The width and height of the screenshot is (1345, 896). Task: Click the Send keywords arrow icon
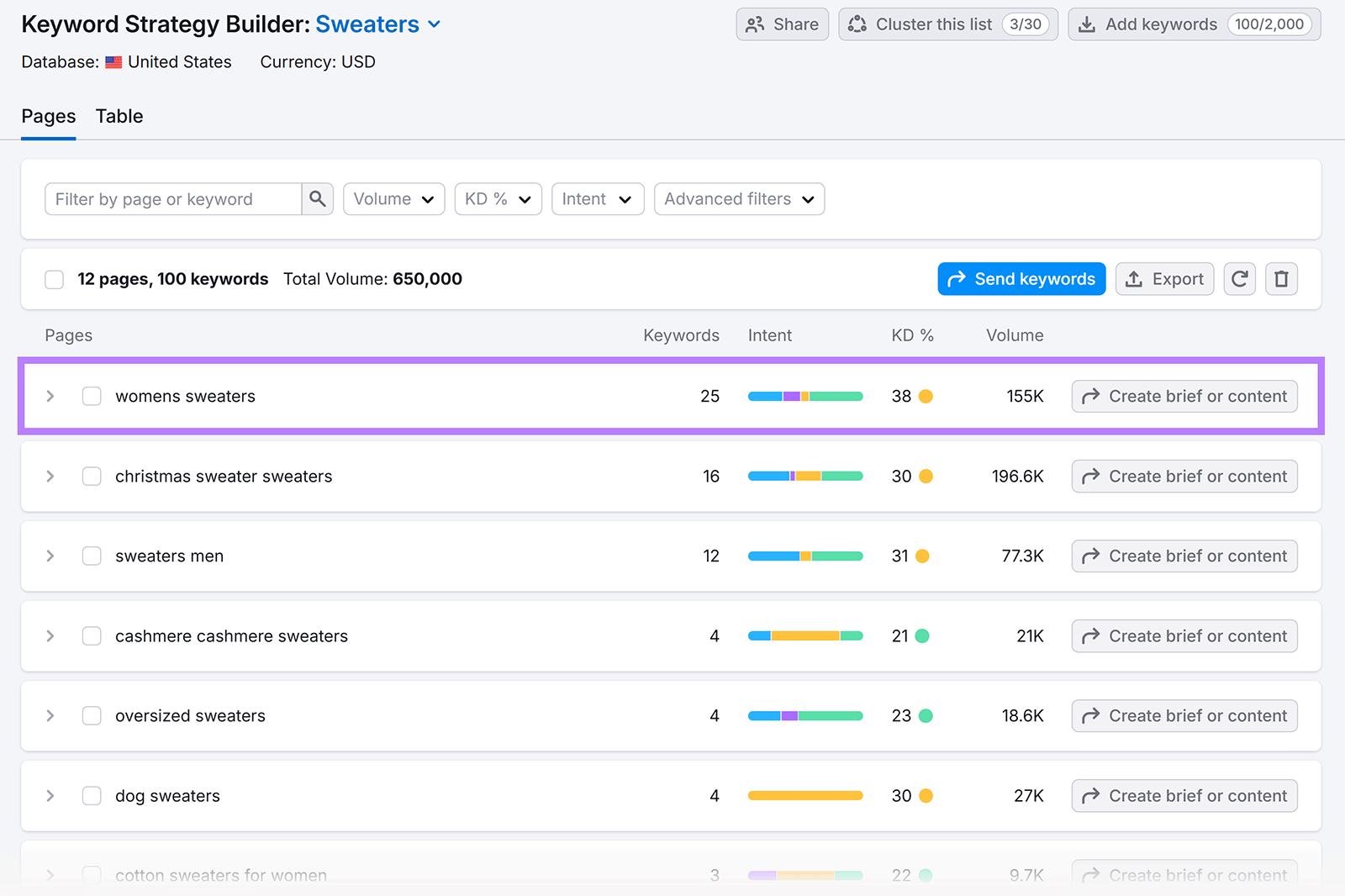pos(957,278)
